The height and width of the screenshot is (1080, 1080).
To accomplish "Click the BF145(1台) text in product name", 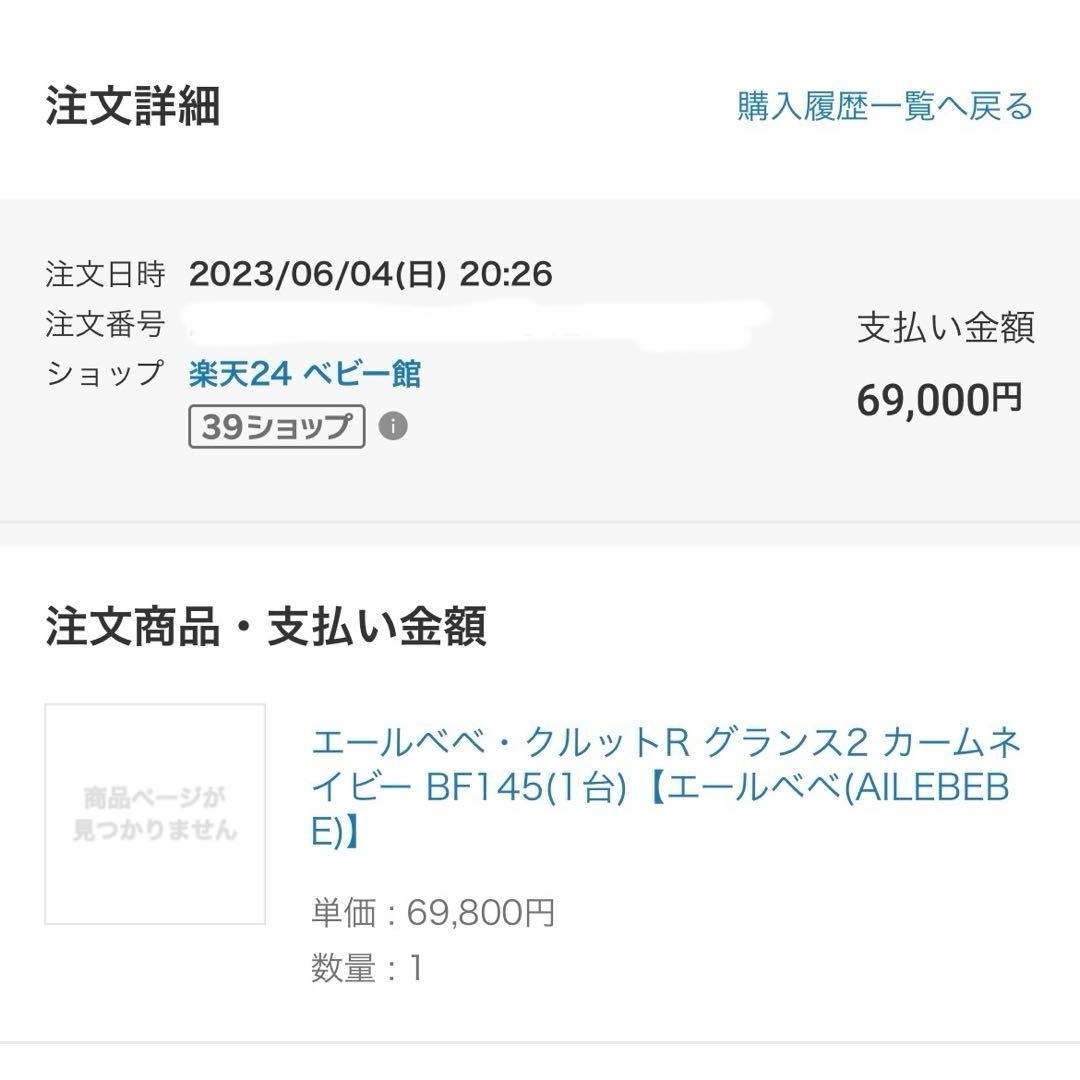I will click(x=525, y=788).
